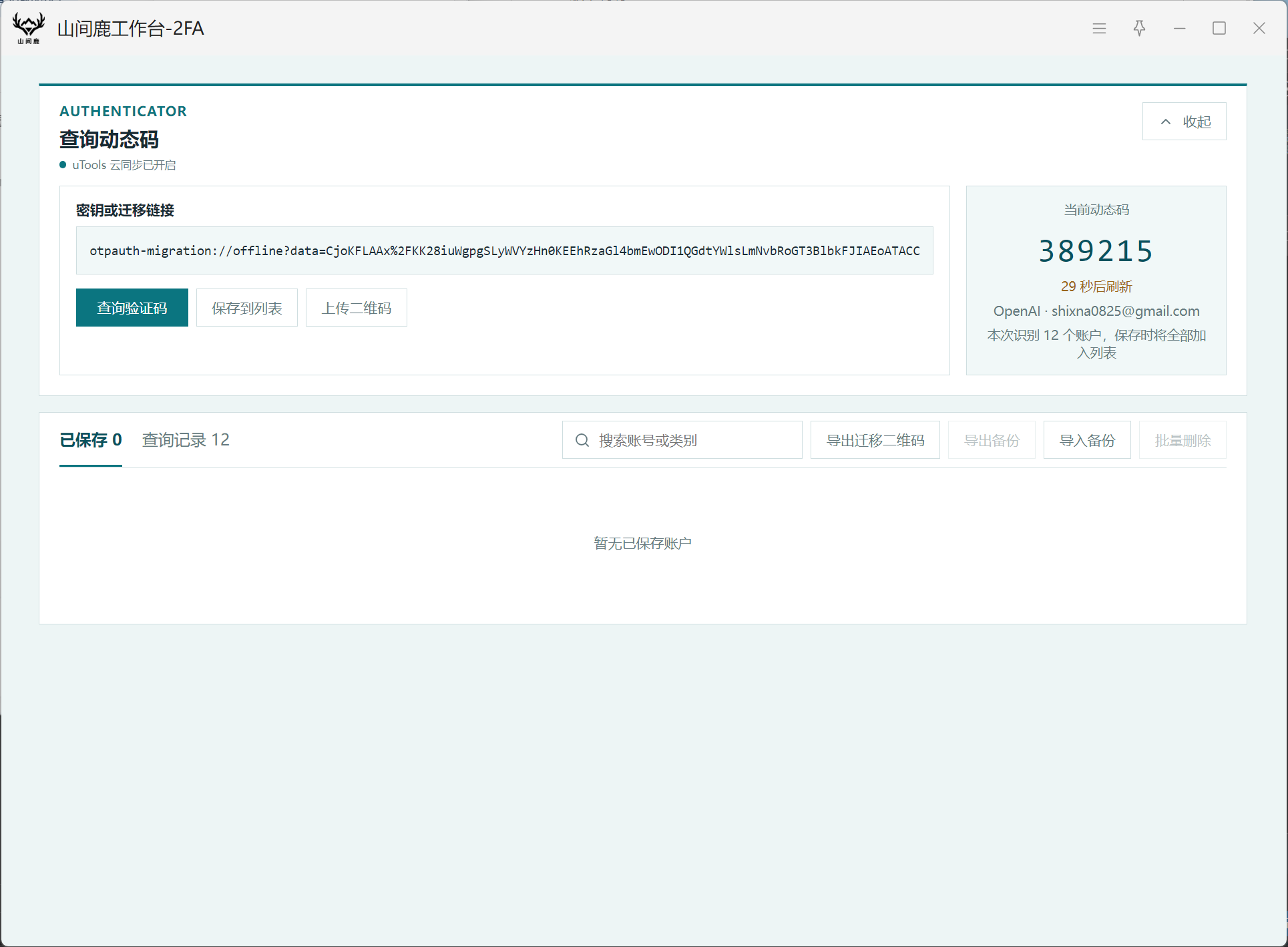
Task: Click the 密钥或迁移链接 label
Action: (x=125, y=210)
